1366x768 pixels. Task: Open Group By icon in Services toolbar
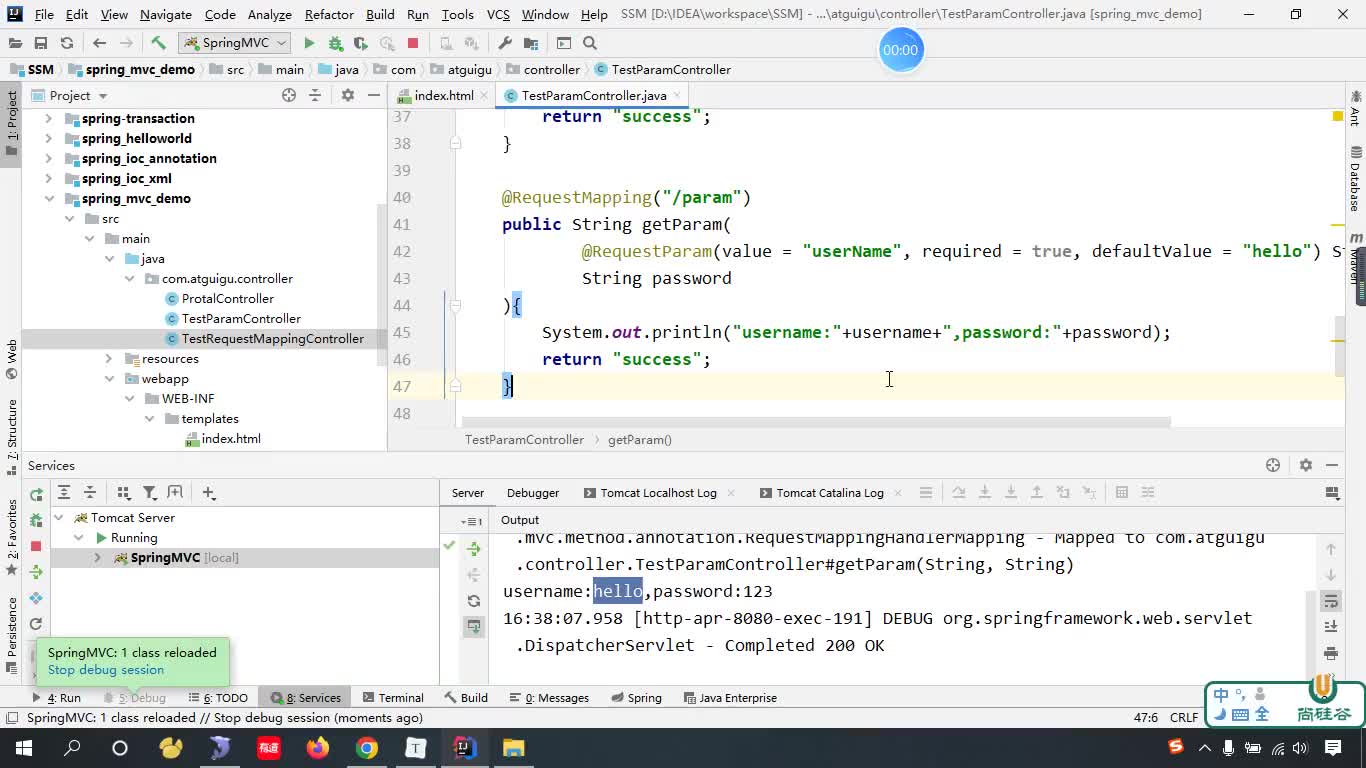124,492
